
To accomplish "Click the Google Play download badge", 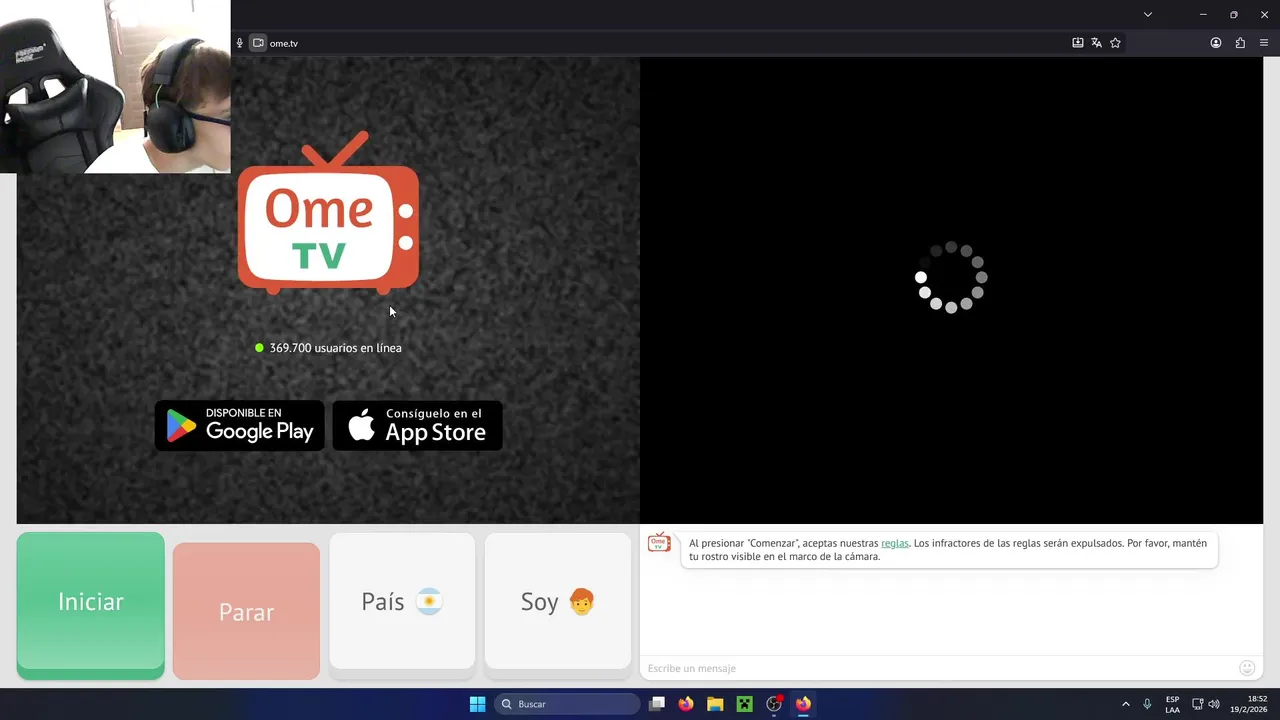I will click(x=240, y=426).
